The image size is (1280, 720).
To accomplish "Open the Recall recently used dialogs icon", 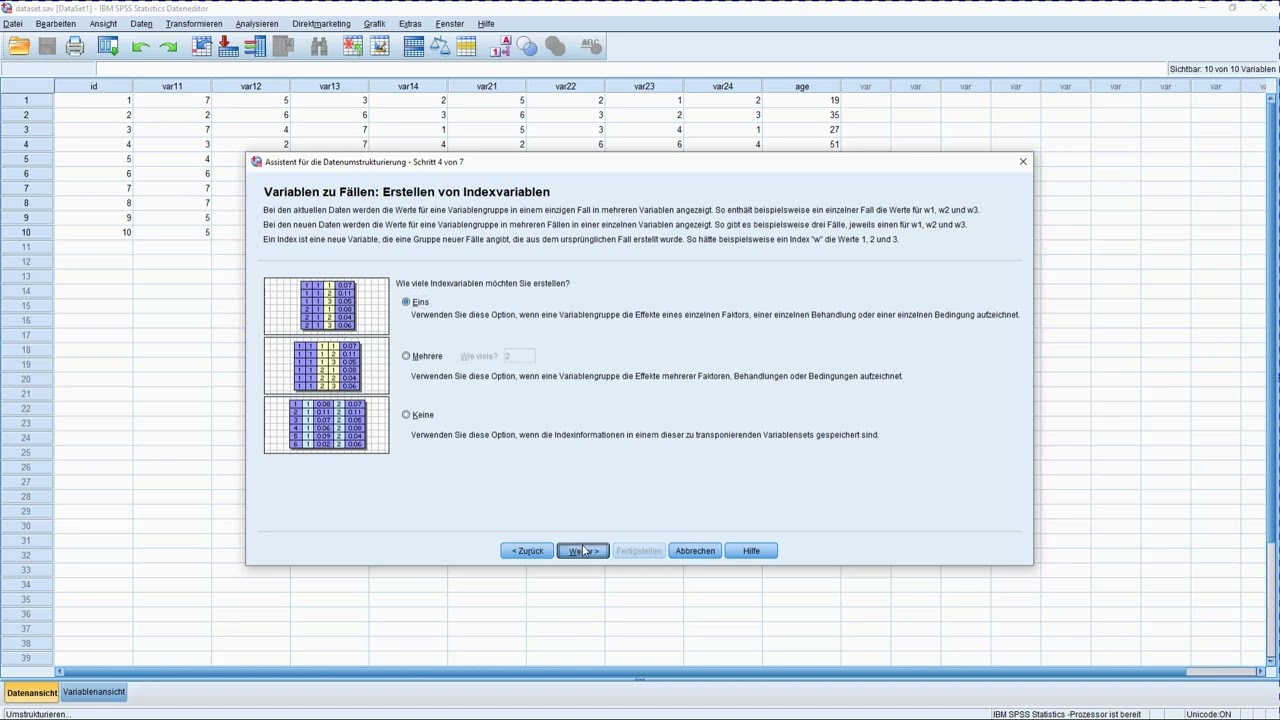I will [108, 46].
